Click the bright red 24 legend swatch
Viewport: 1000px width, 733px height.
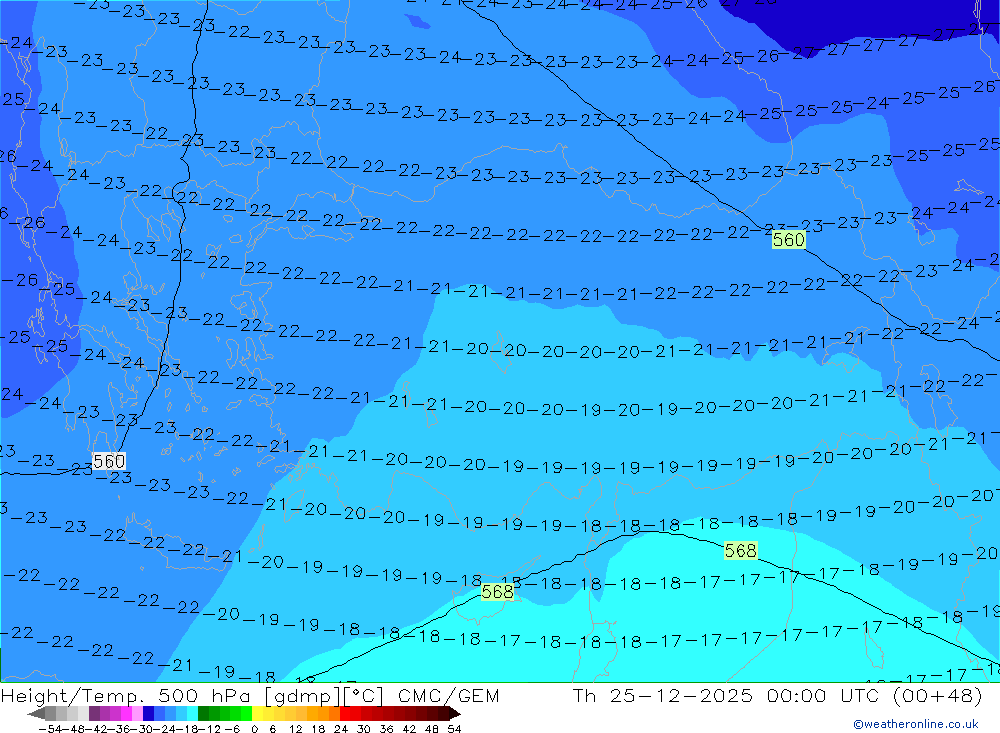coord(345,714)
